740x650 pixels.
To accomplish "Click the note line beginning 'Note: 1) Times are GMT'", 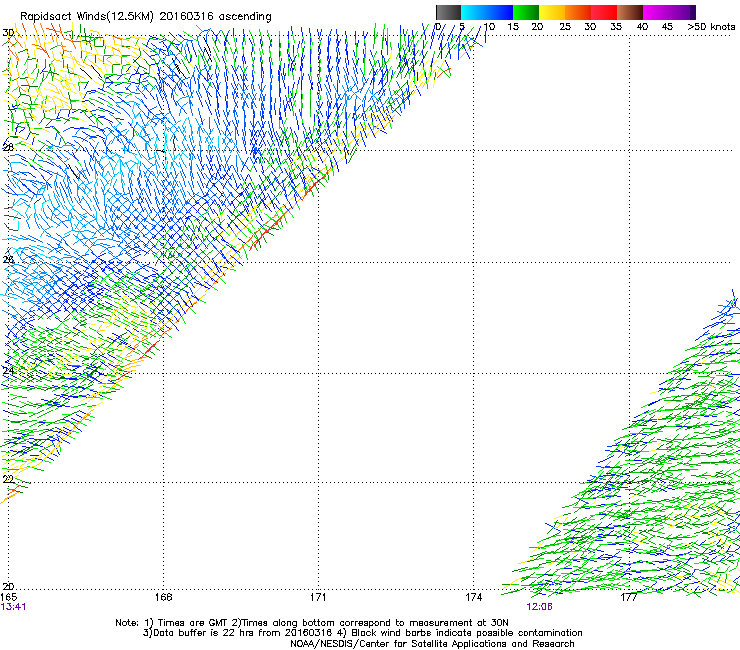I will 311,623.
